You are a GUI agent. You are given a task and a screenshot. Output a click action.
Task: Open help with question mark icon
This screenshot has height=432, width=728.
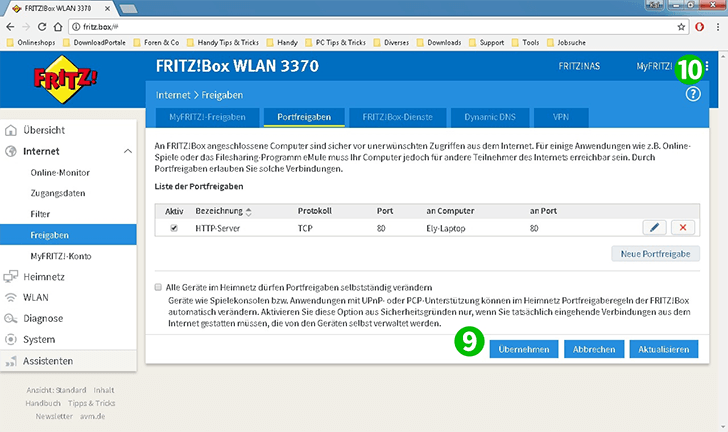pos(693,94)
